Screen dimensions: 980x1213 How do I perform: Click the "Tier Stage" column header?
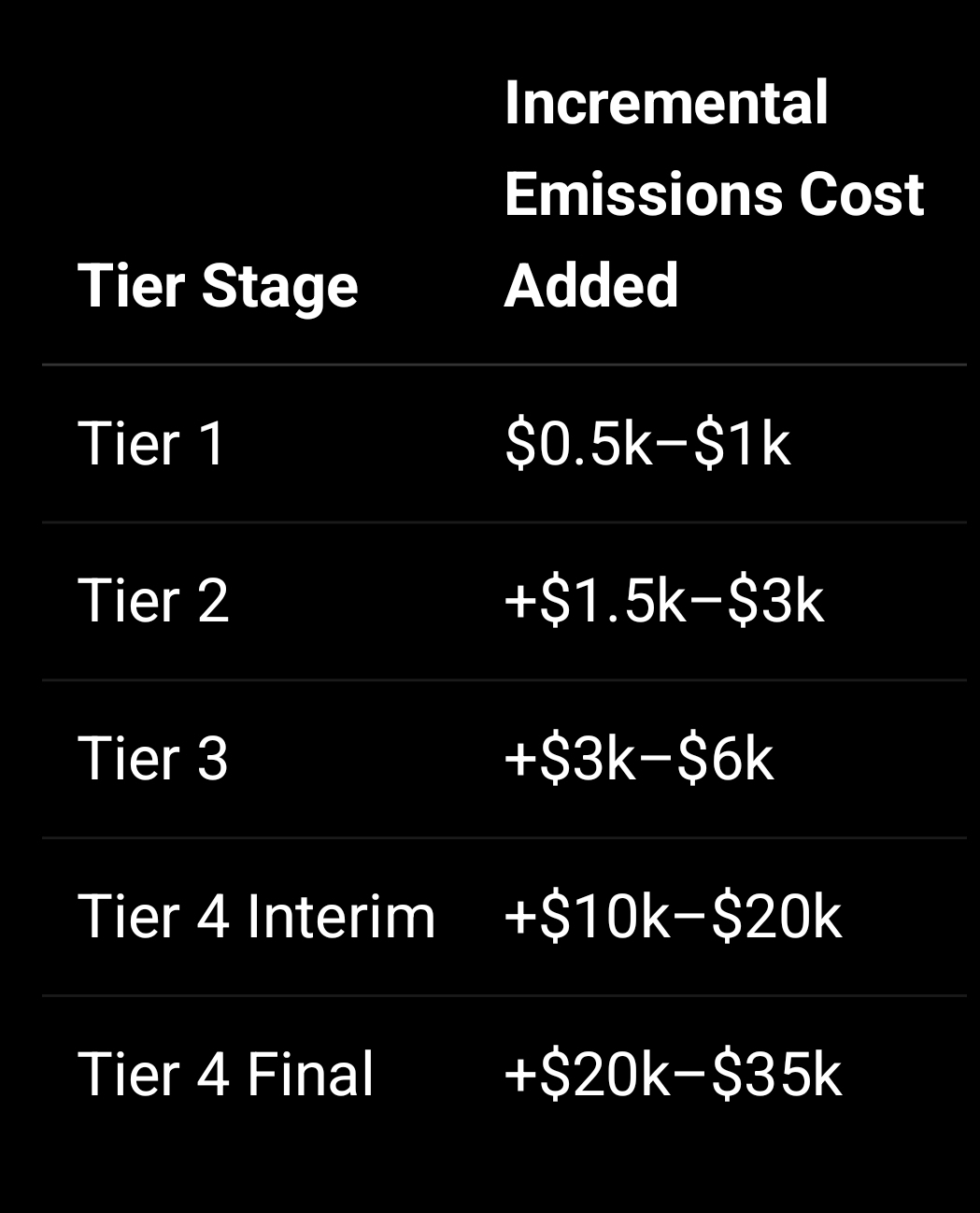pyautogui.click(x=218, y=285)
